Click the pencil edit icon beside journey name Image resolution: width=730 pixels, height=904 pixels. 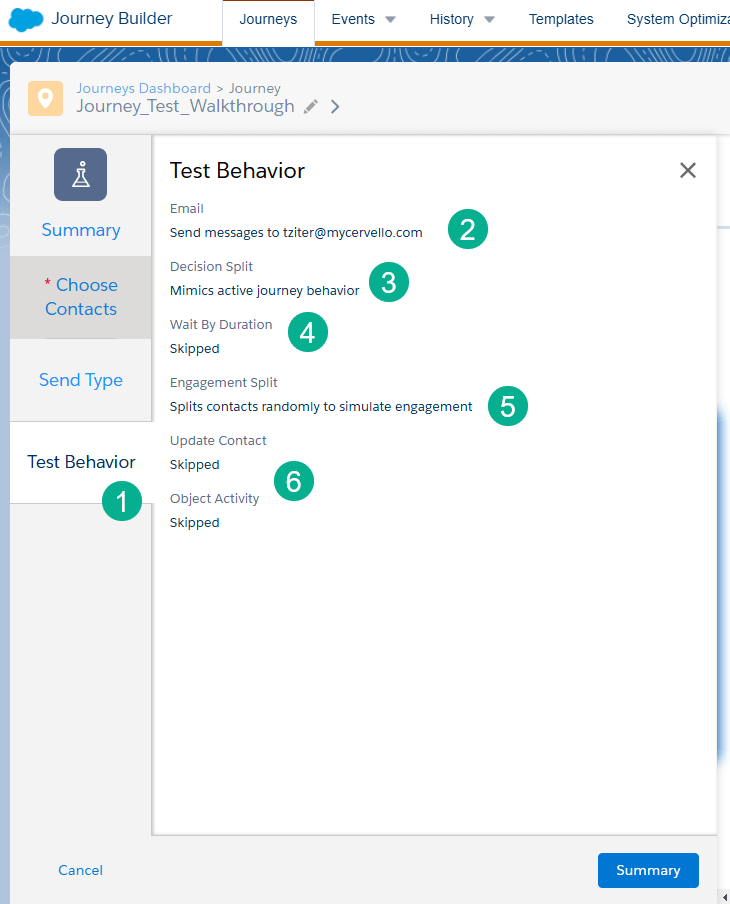311,107
